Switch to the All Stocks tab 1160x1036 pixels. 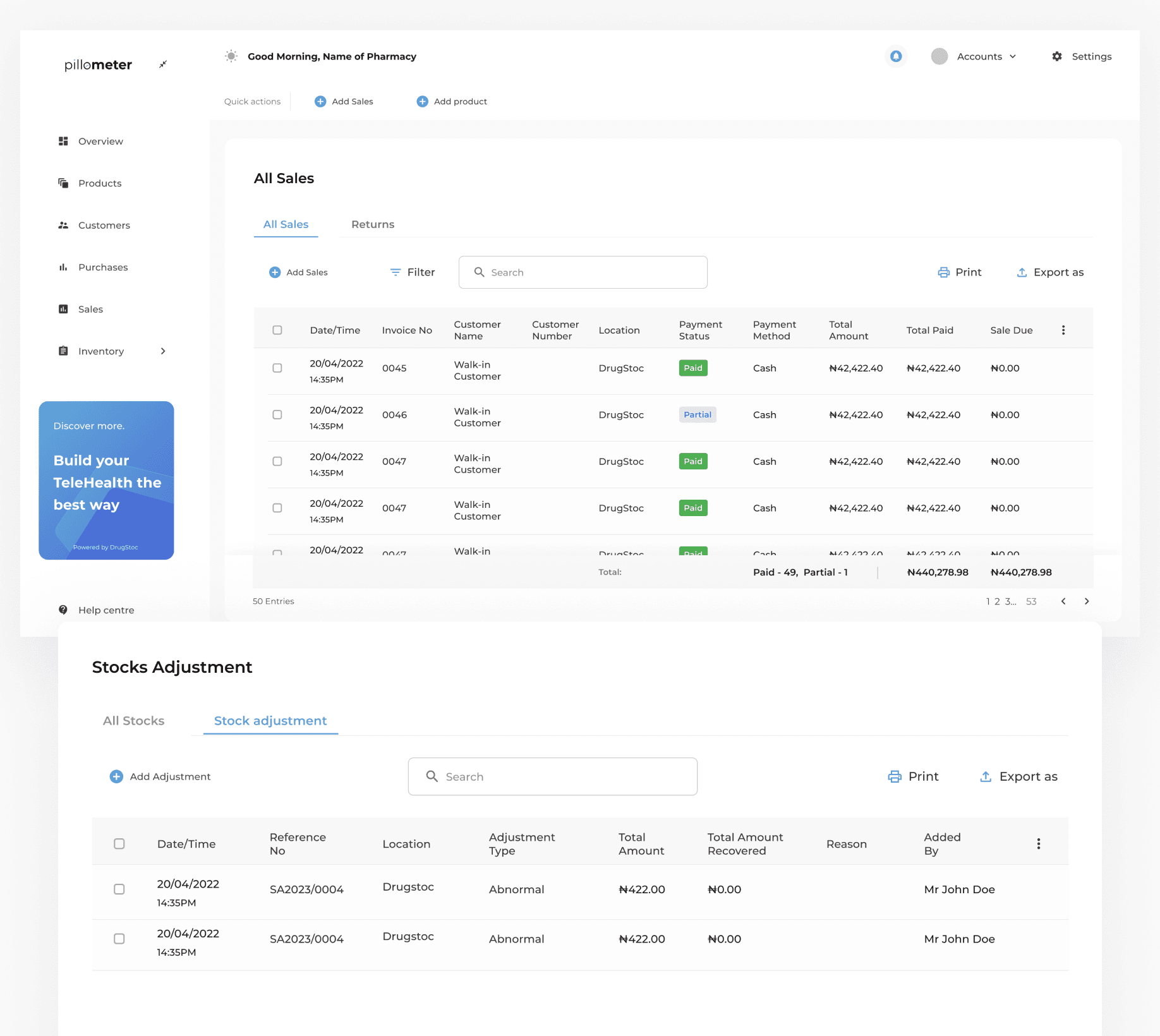tap(133, 721)
